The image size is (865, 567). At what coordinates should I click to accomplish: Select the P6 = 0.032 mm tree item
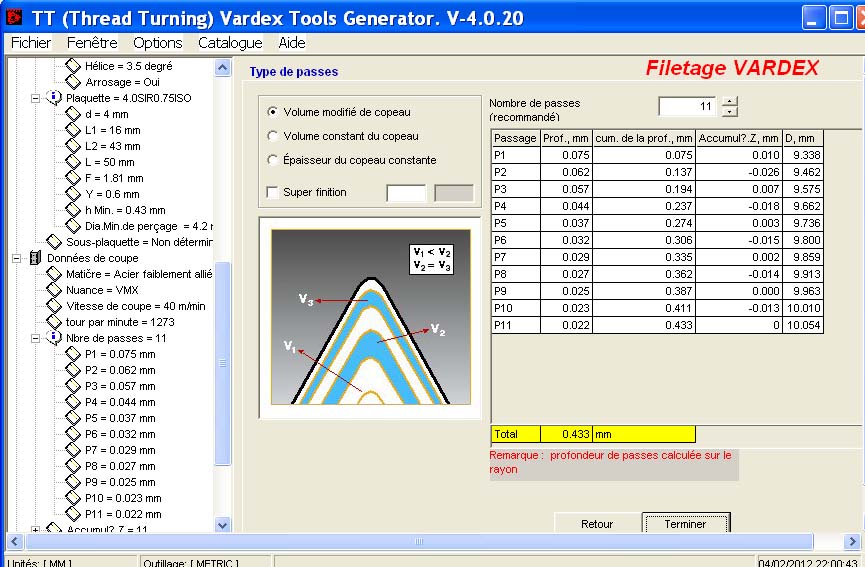pos(120,434)
